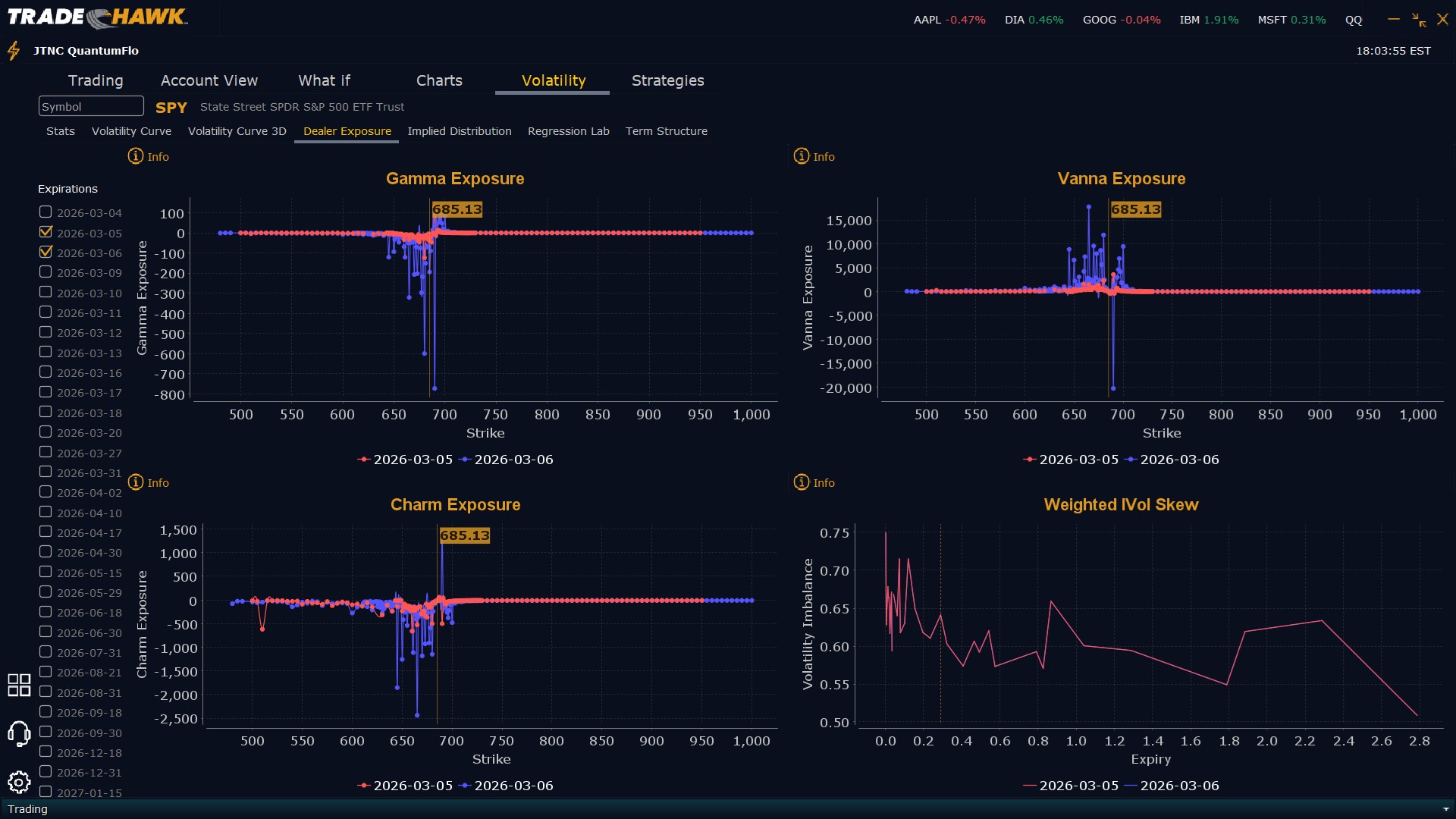This screenshot has width=1456, height=819.
Task: Open Info icon above Gamma Exposure chart
Action: (x=136, y=156)
